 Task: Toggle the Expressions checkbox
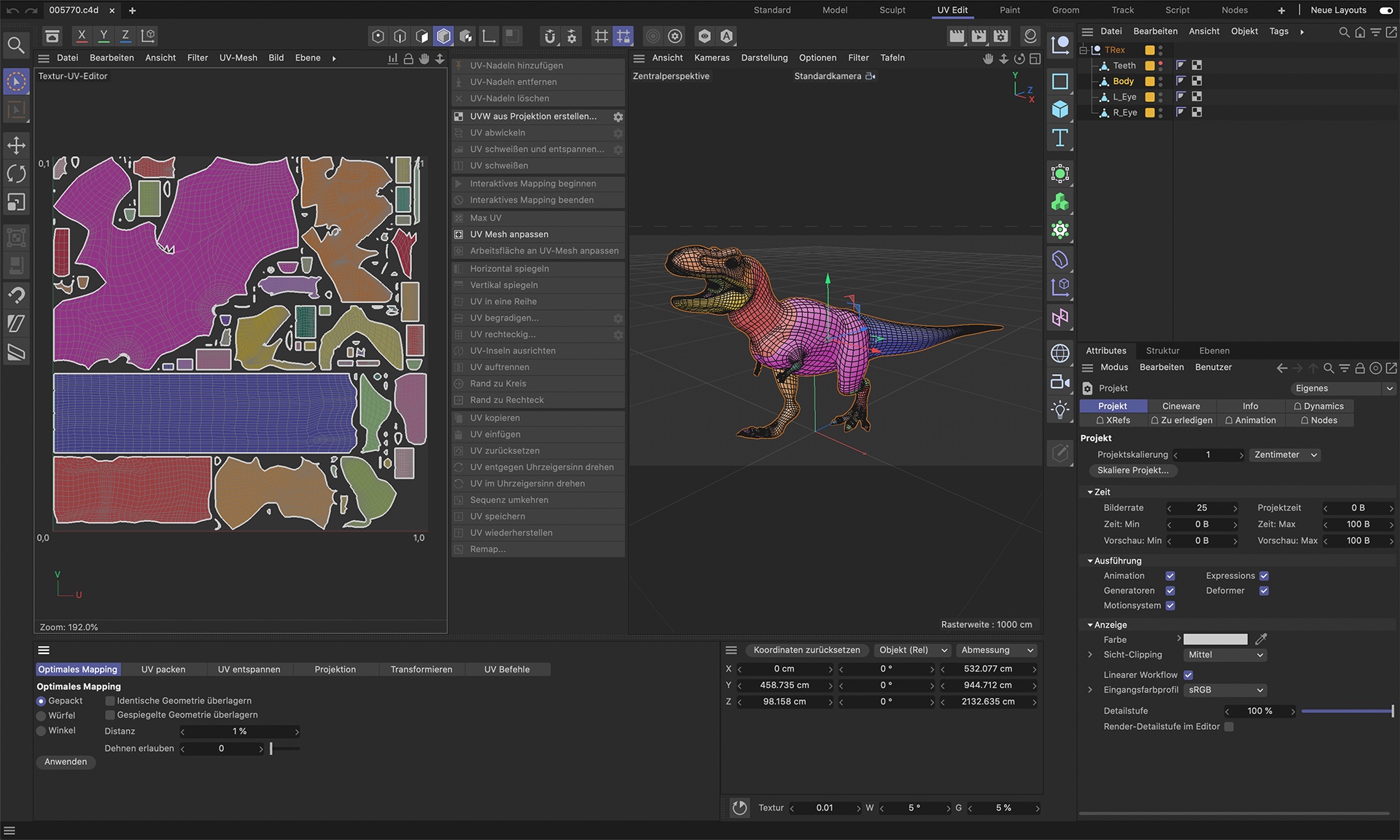point(1264,576)
